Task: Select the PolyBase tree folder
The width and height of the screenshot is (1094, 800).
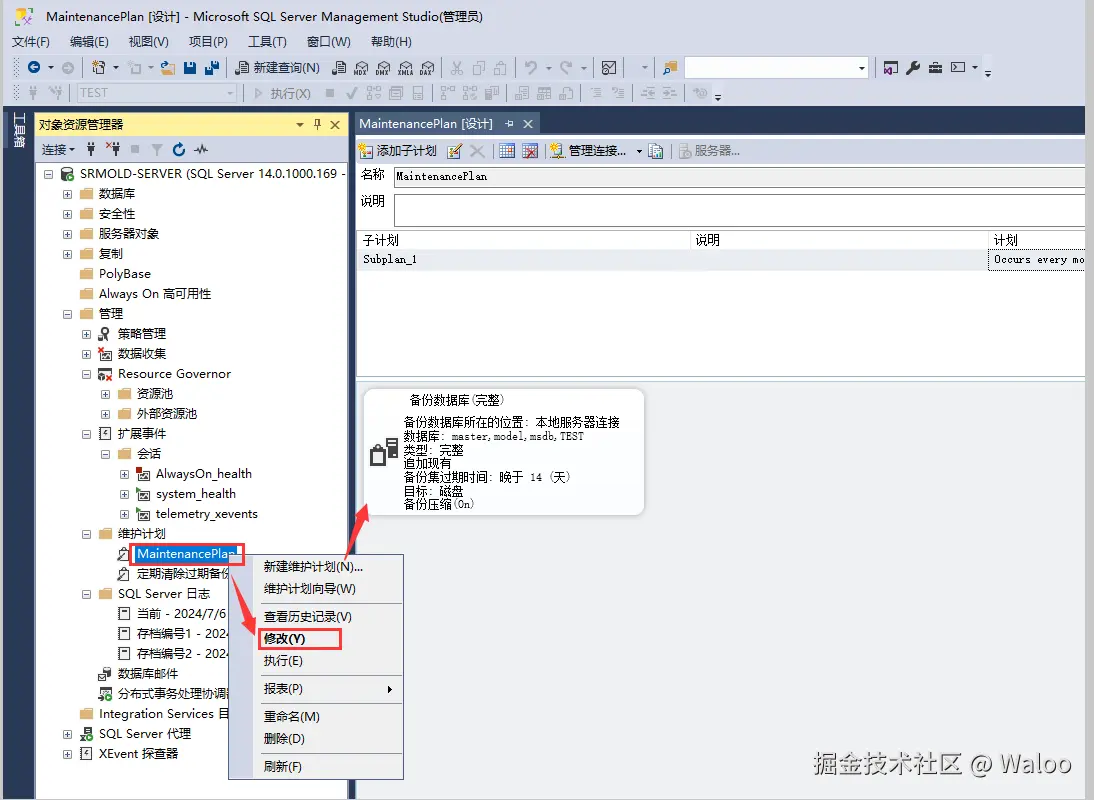Action: point(125,274)
